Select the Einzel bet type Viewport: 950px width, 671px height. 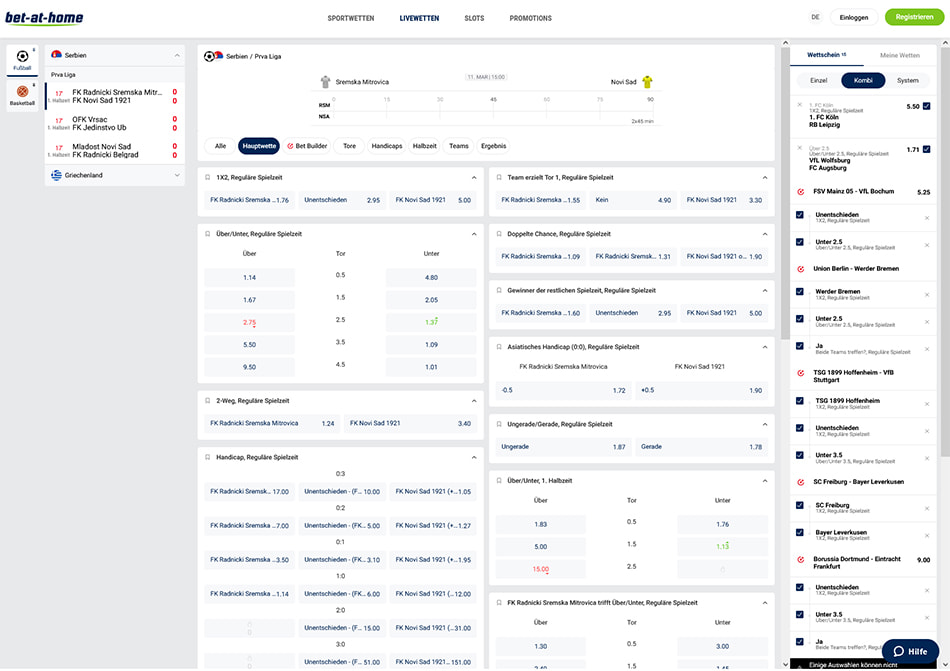coord(819,81)
